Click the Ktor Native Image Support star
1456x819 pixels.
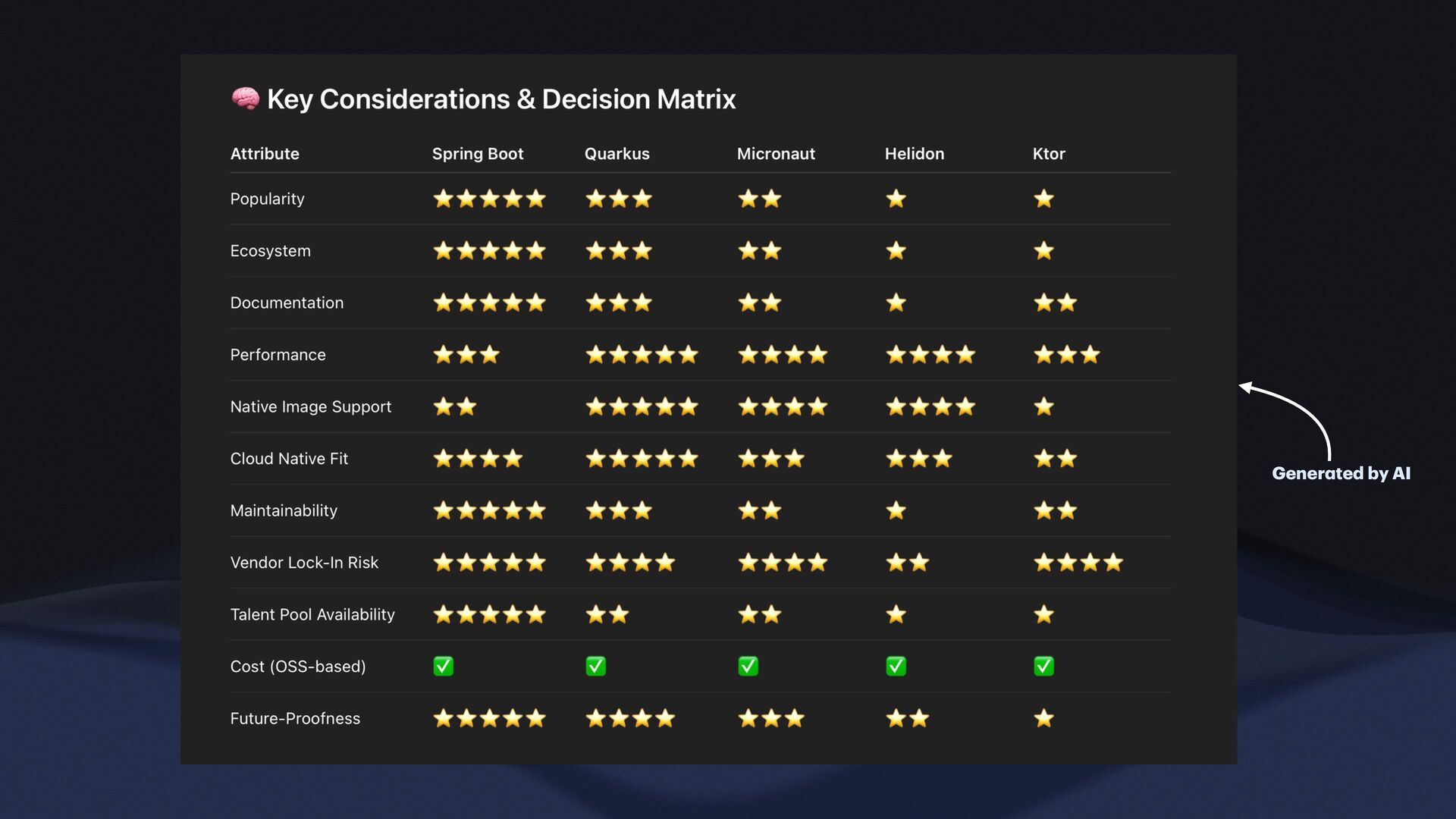click(x=1043, y=406)
